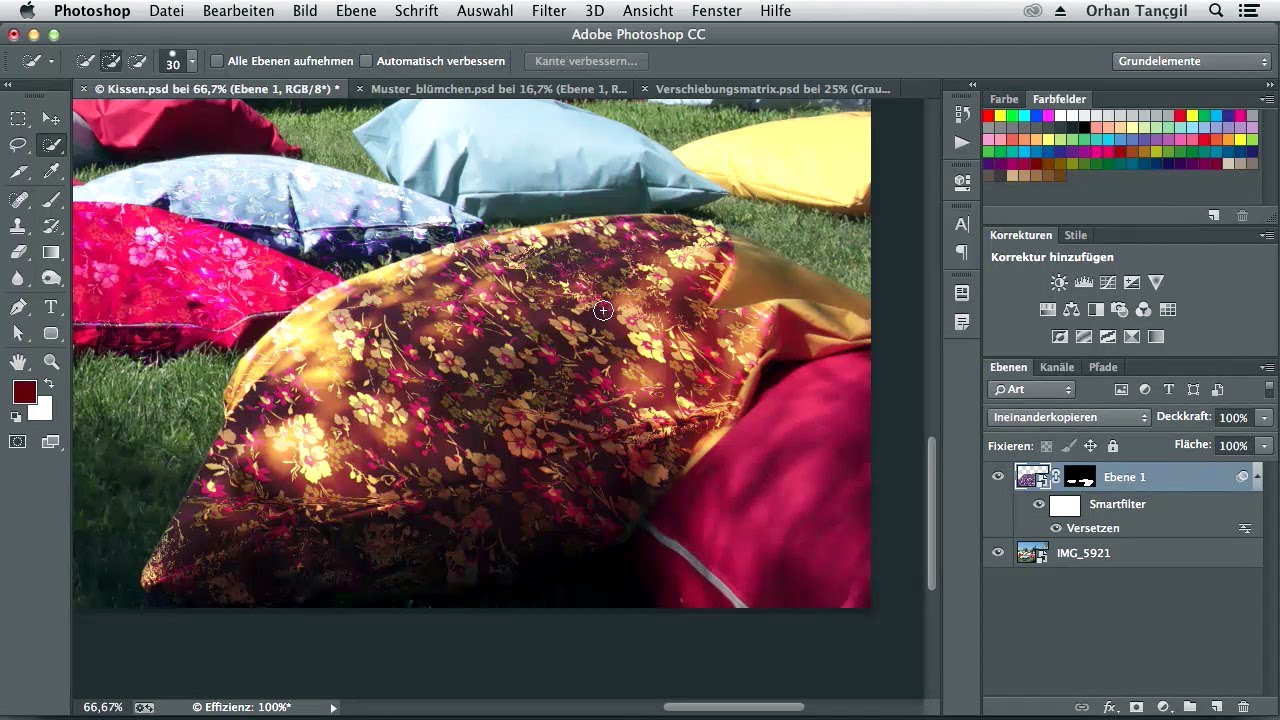The width and height of the screenshot is (1280, 720).
Task: Add a Photo Filter adjustment
Action: tap(1120, 310)
